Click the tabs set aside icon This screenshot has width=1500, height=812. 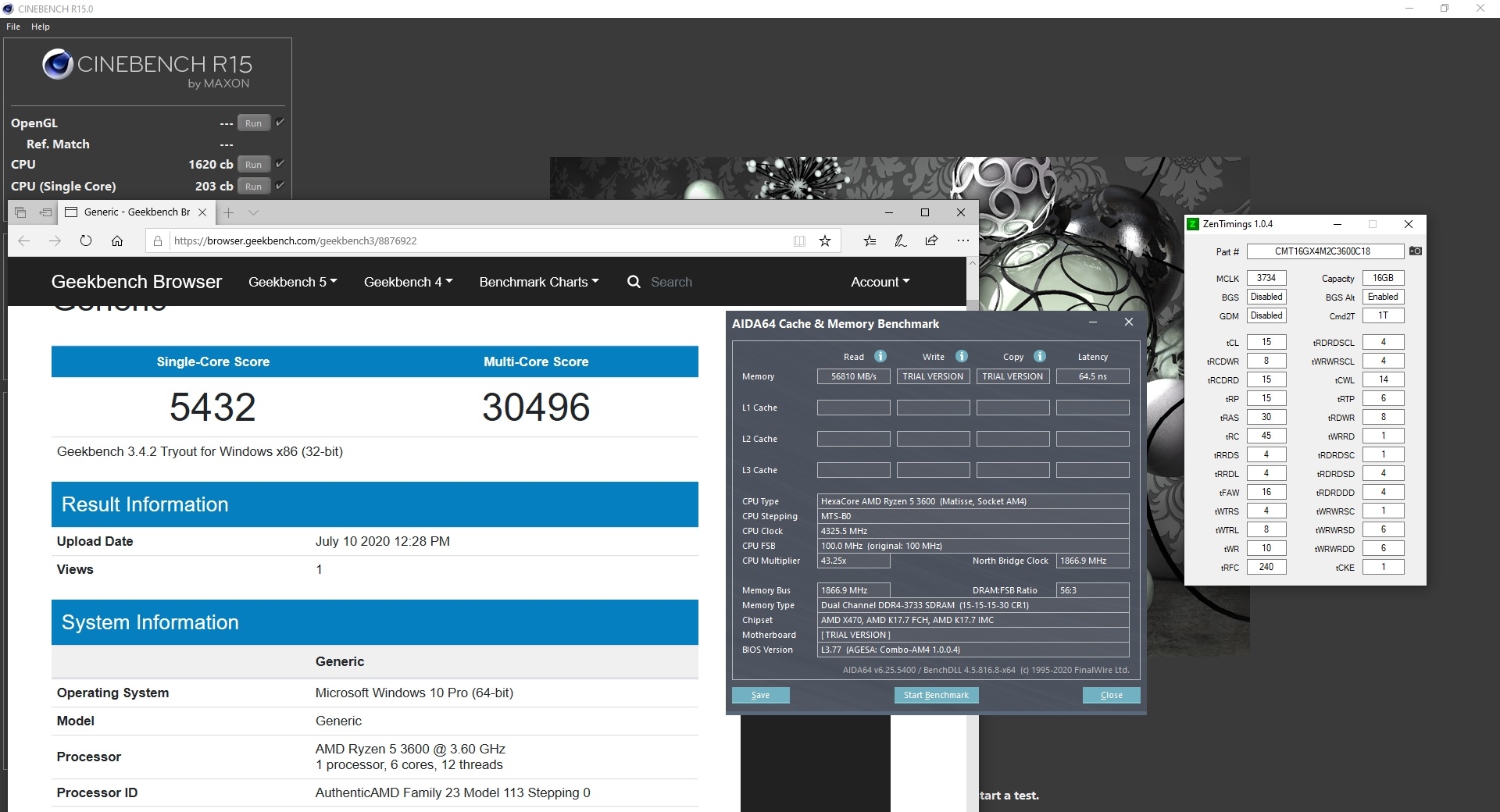coord(20,212)
